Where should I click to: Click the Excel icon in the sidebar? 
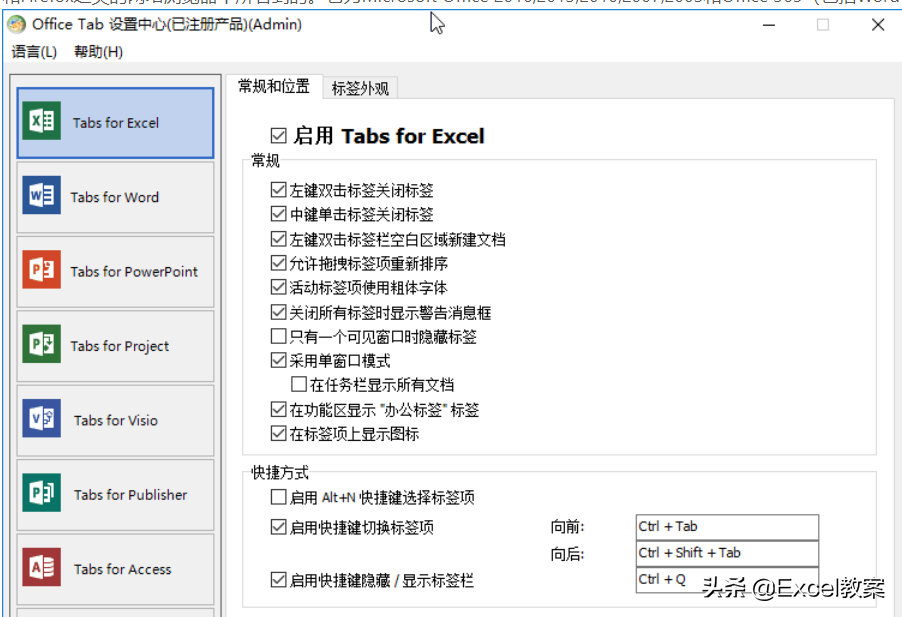tap(41, 121)
